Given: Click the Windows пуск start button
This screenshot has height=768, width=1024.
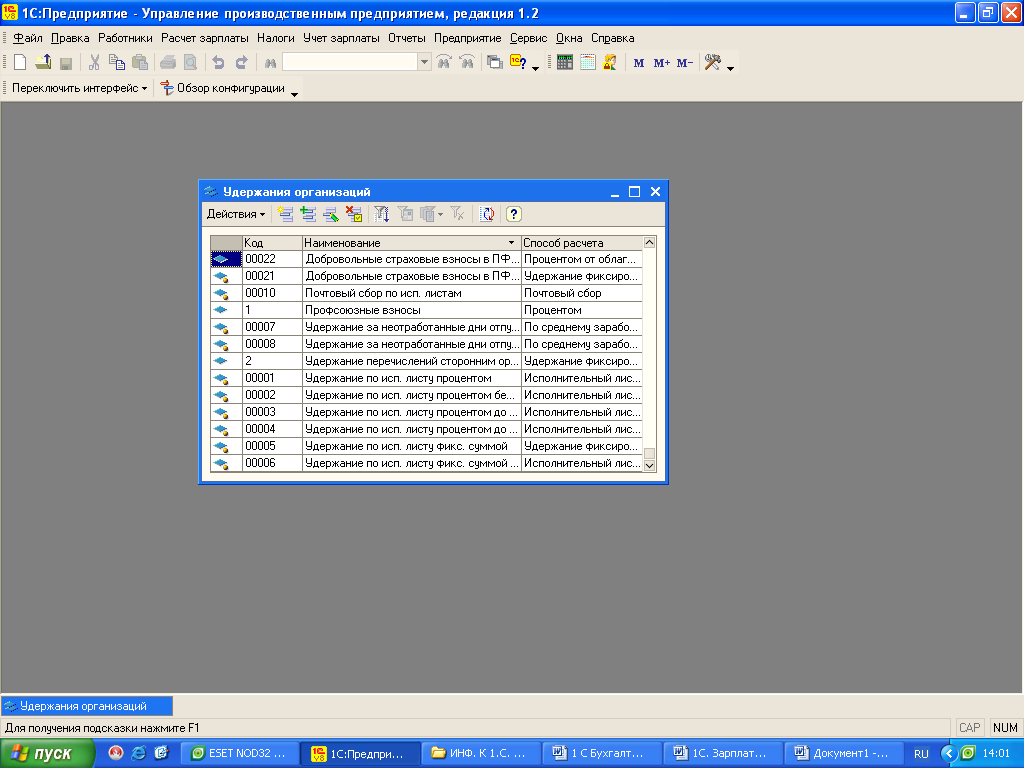Looking at the screenshot, I should (x=48, y=754).
